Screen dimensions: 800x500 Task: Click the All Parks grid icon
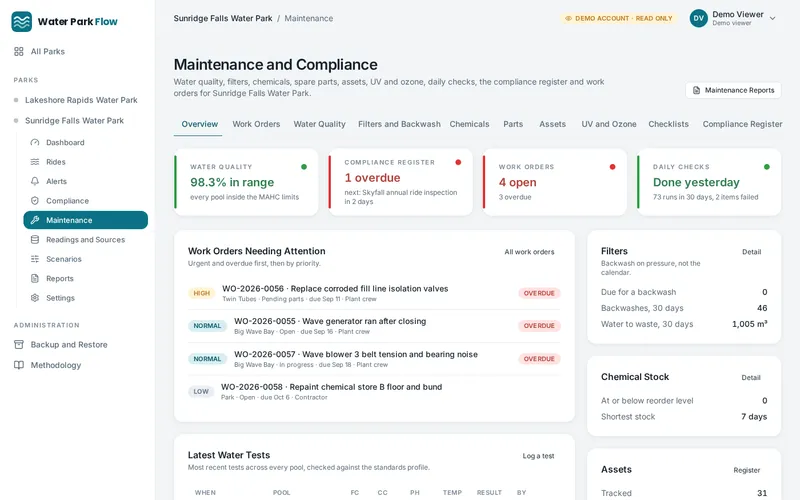click(19, 52)
